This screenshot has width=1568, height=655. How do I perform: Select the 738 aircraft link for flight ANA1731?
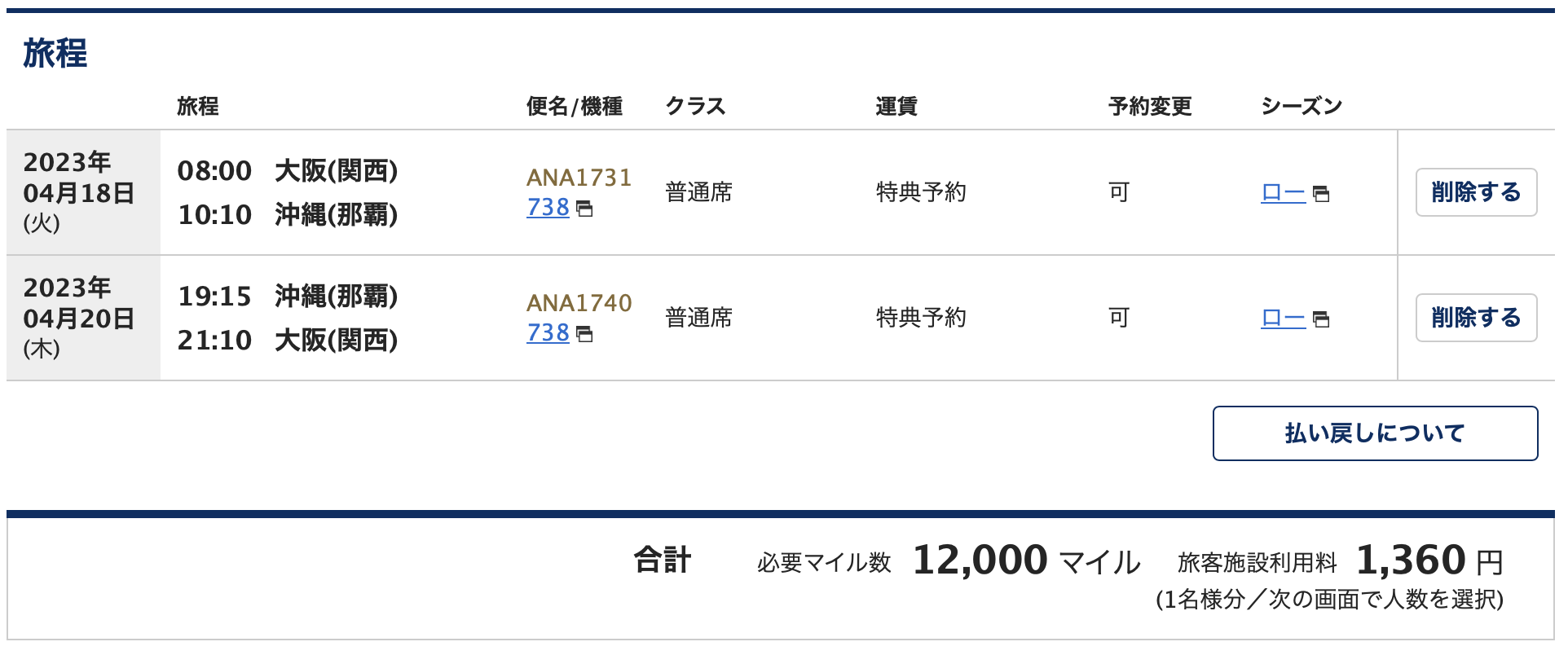[547, 208]
